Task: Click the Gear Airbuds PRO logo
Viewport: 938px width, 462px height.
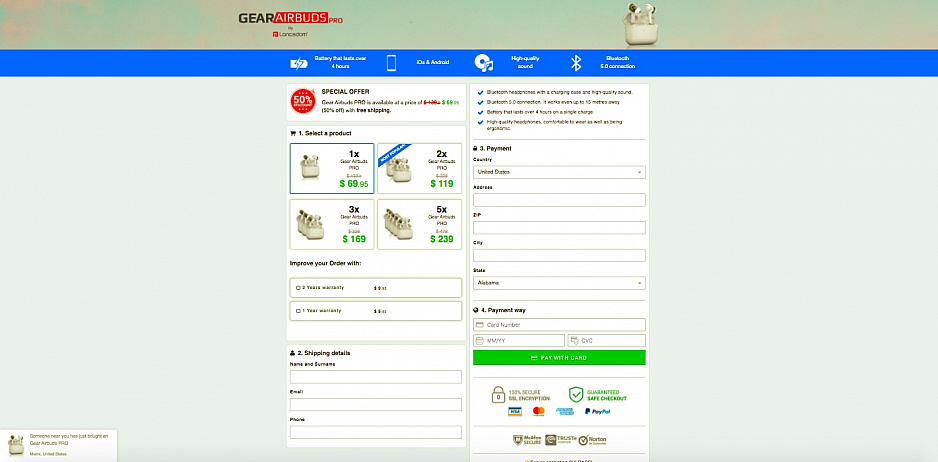Action: [x=277, y=20]
